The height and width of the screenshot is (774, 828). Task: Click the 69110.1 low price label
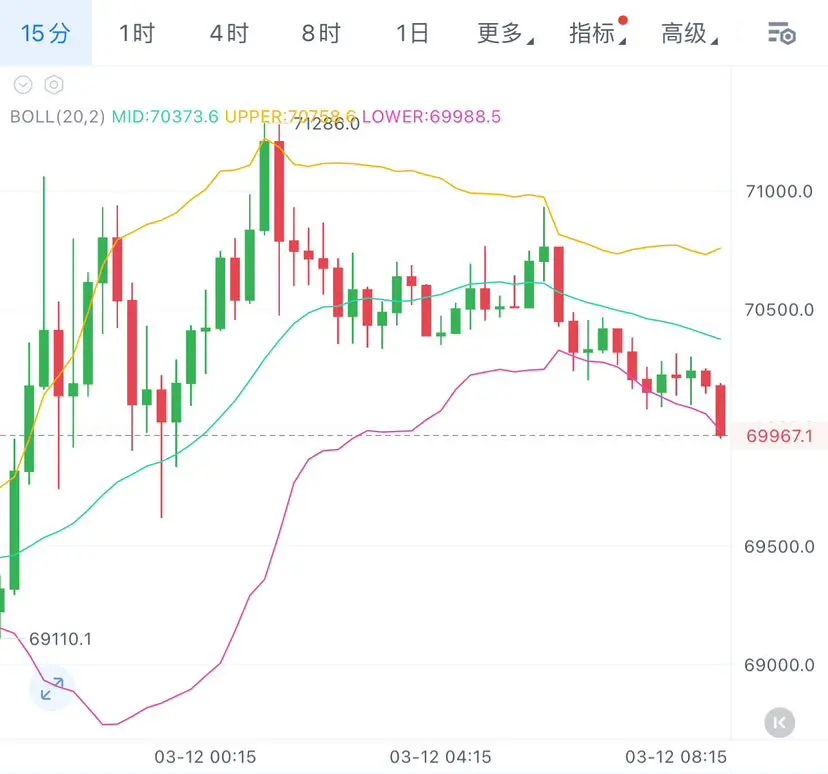point(60,639)
